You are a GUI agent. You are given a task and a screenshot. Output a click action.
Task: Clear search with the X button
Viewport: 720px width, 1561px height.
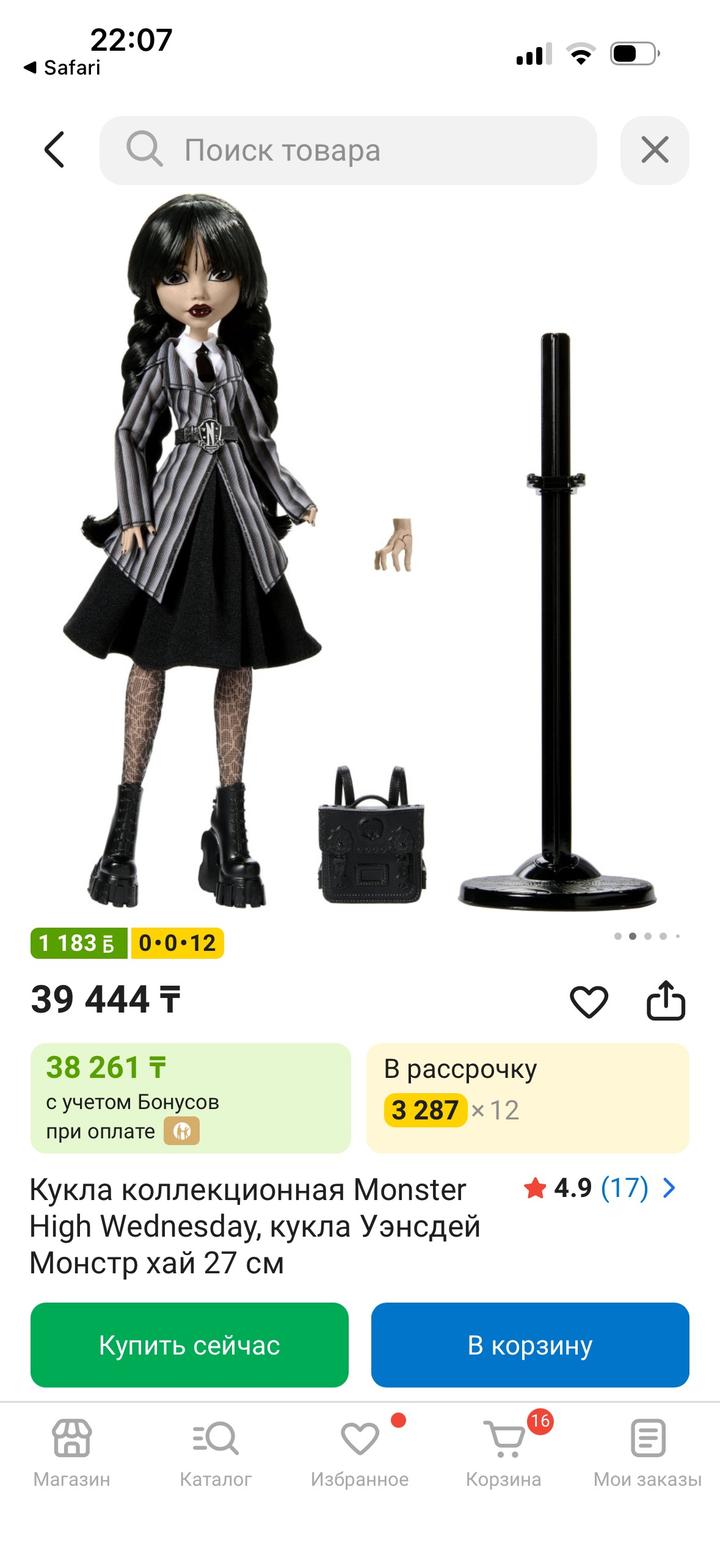pyautogui.click(x=655, y=150)
